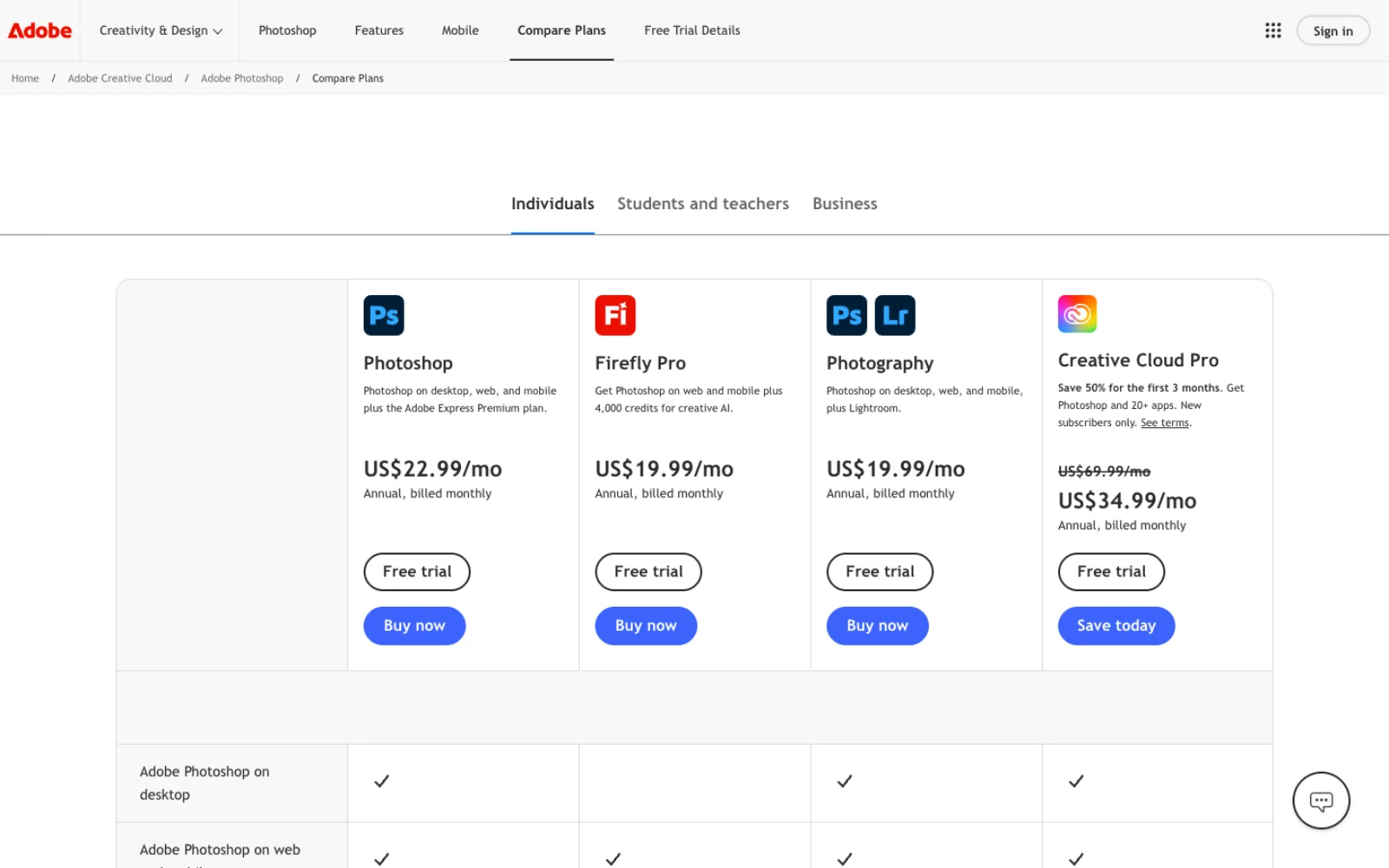Image resolution: width=1389 pixels, height=868 pixels.
Task: Go to Adobe Creative Cloud breadcrumb
Action: click(120, 78)
